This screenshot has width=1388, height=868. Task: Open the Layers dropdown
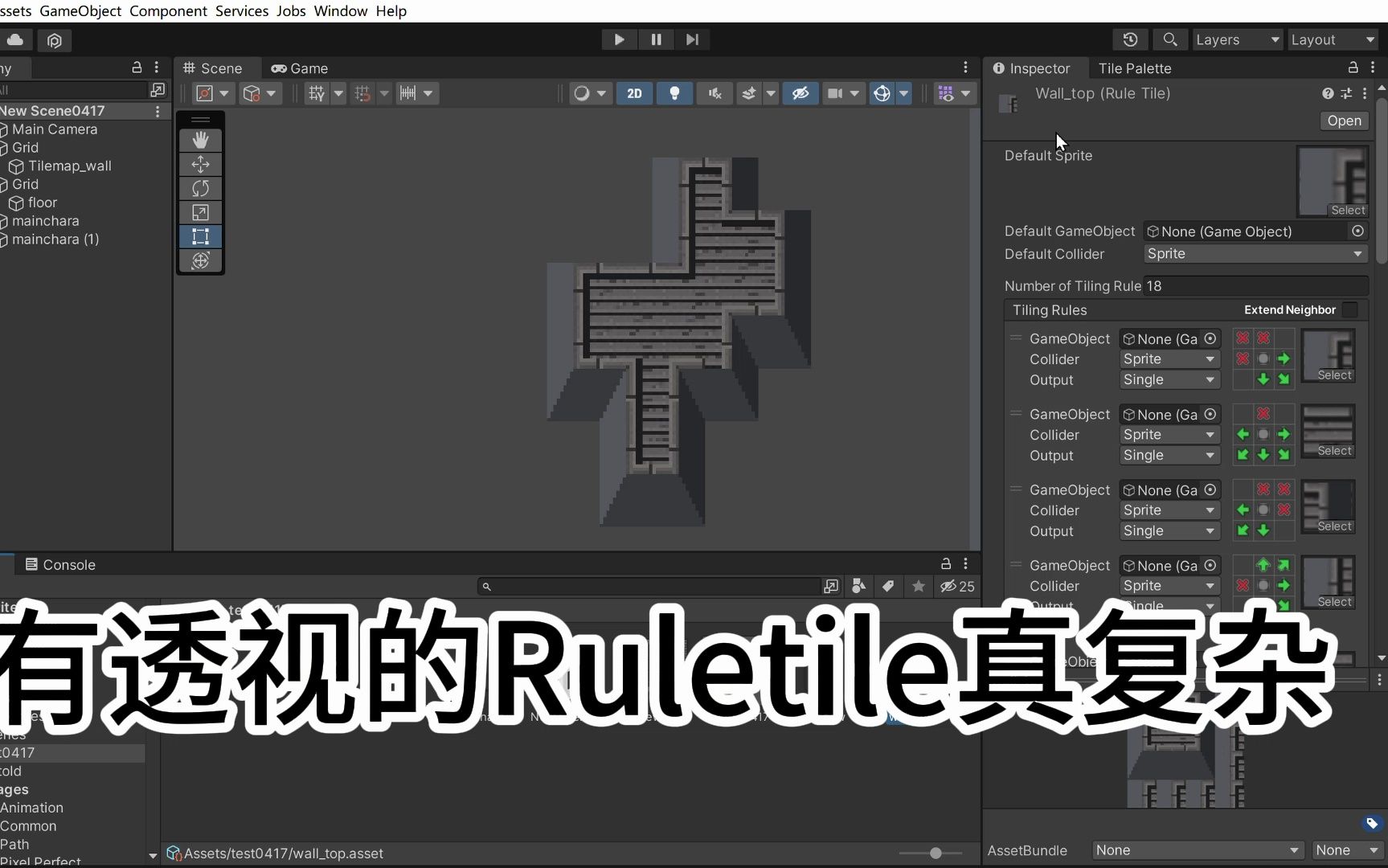pyautogui.click(x=1236, y=39)
